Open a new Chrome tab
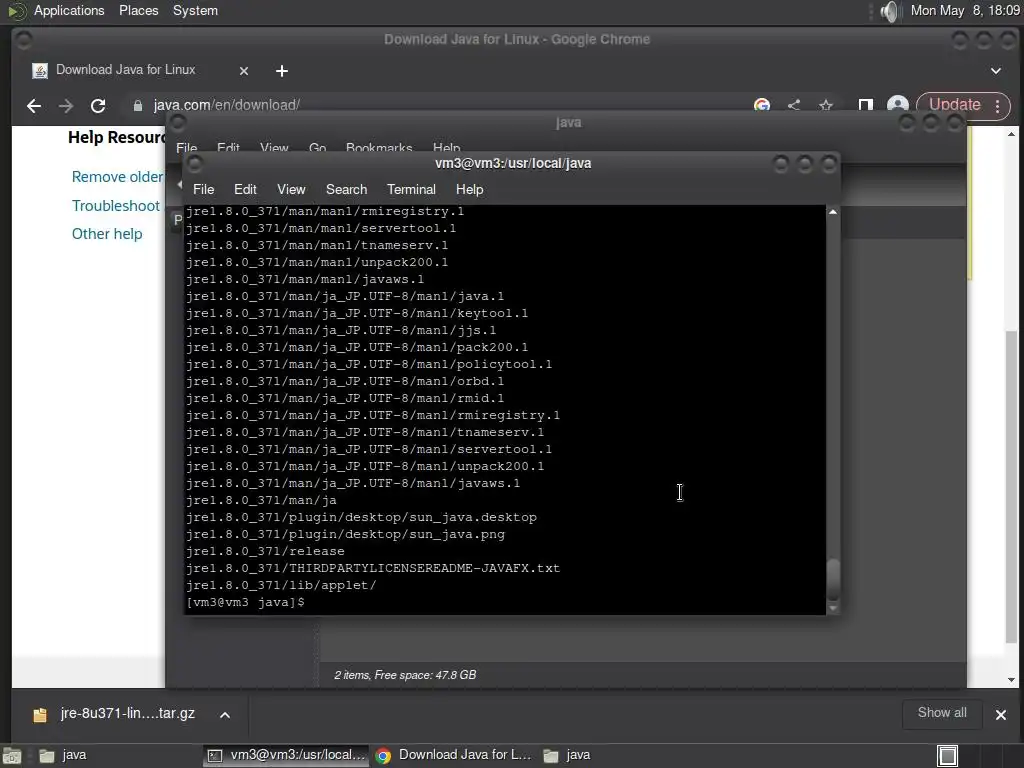 click(x=281, y=71)
